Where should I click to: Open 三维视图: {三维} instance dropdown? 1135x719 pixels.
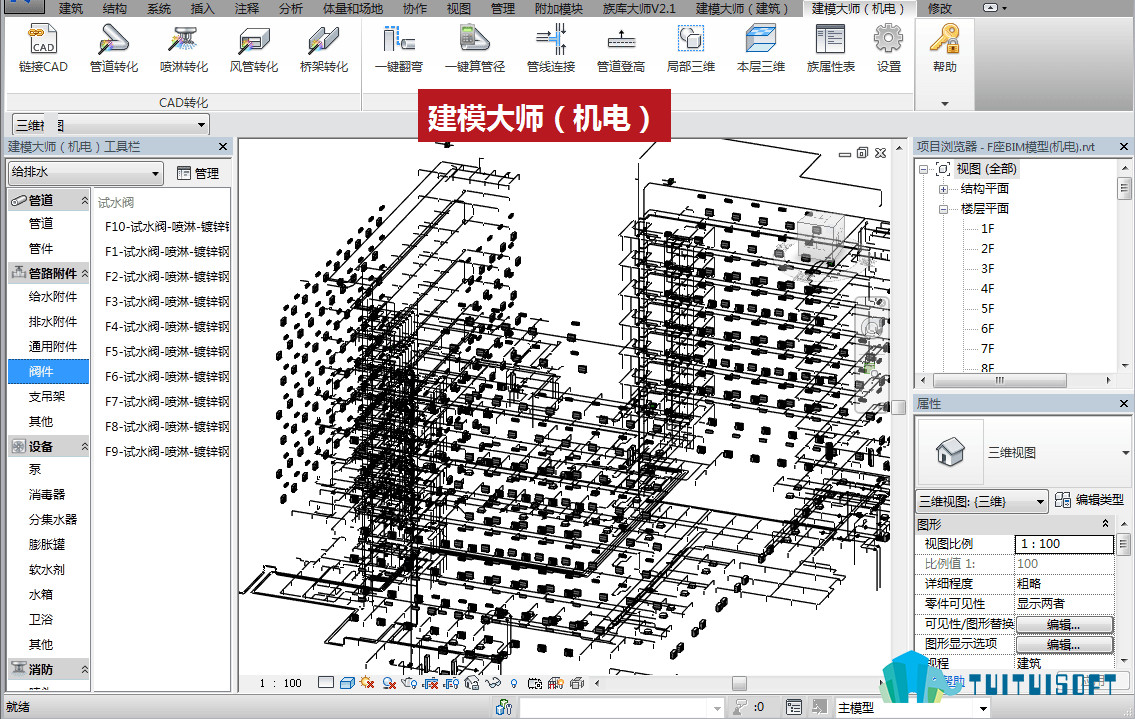982,501
